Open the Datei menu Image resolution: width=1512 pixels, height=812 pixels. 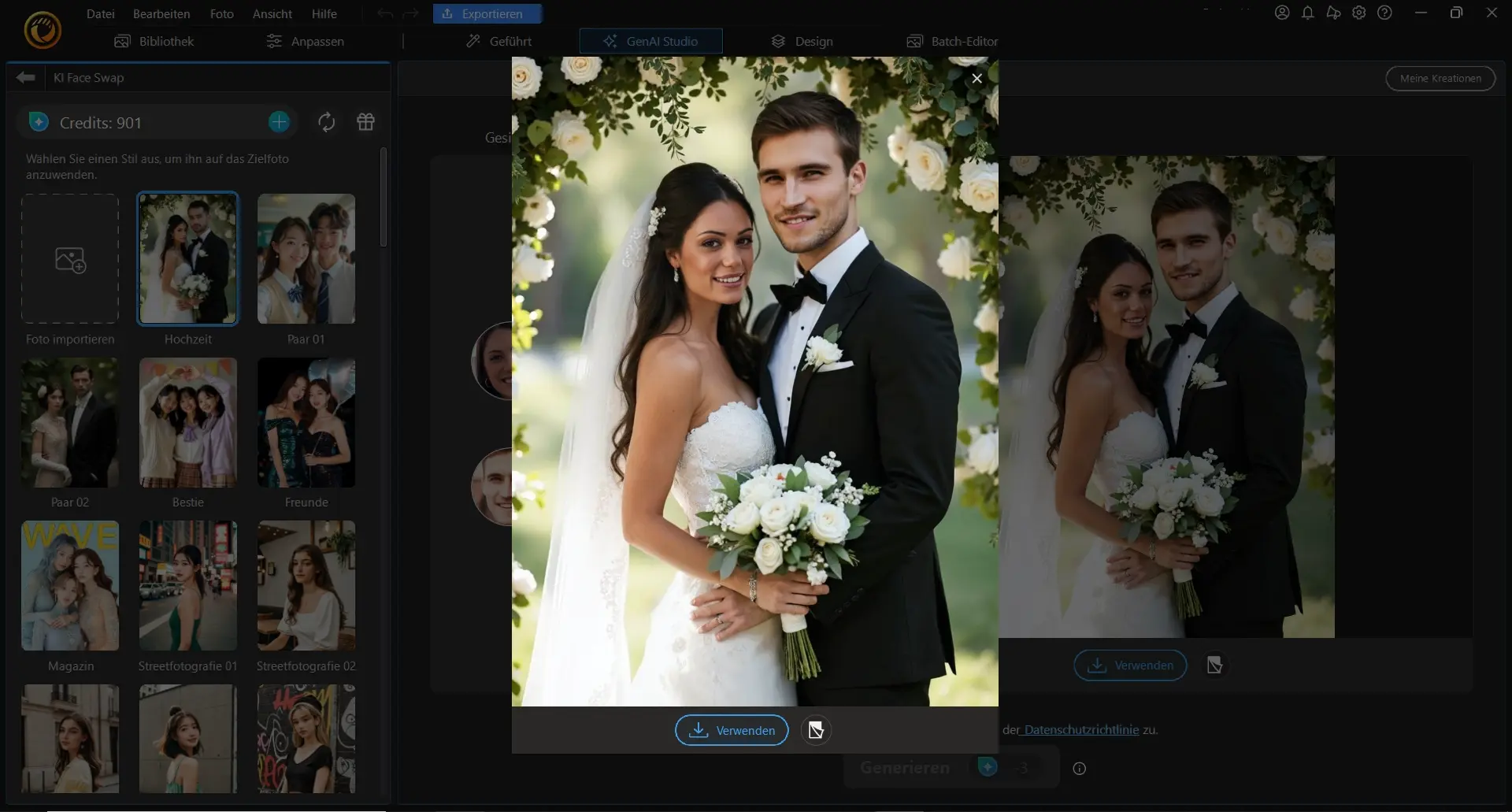(x=100, y=13)
